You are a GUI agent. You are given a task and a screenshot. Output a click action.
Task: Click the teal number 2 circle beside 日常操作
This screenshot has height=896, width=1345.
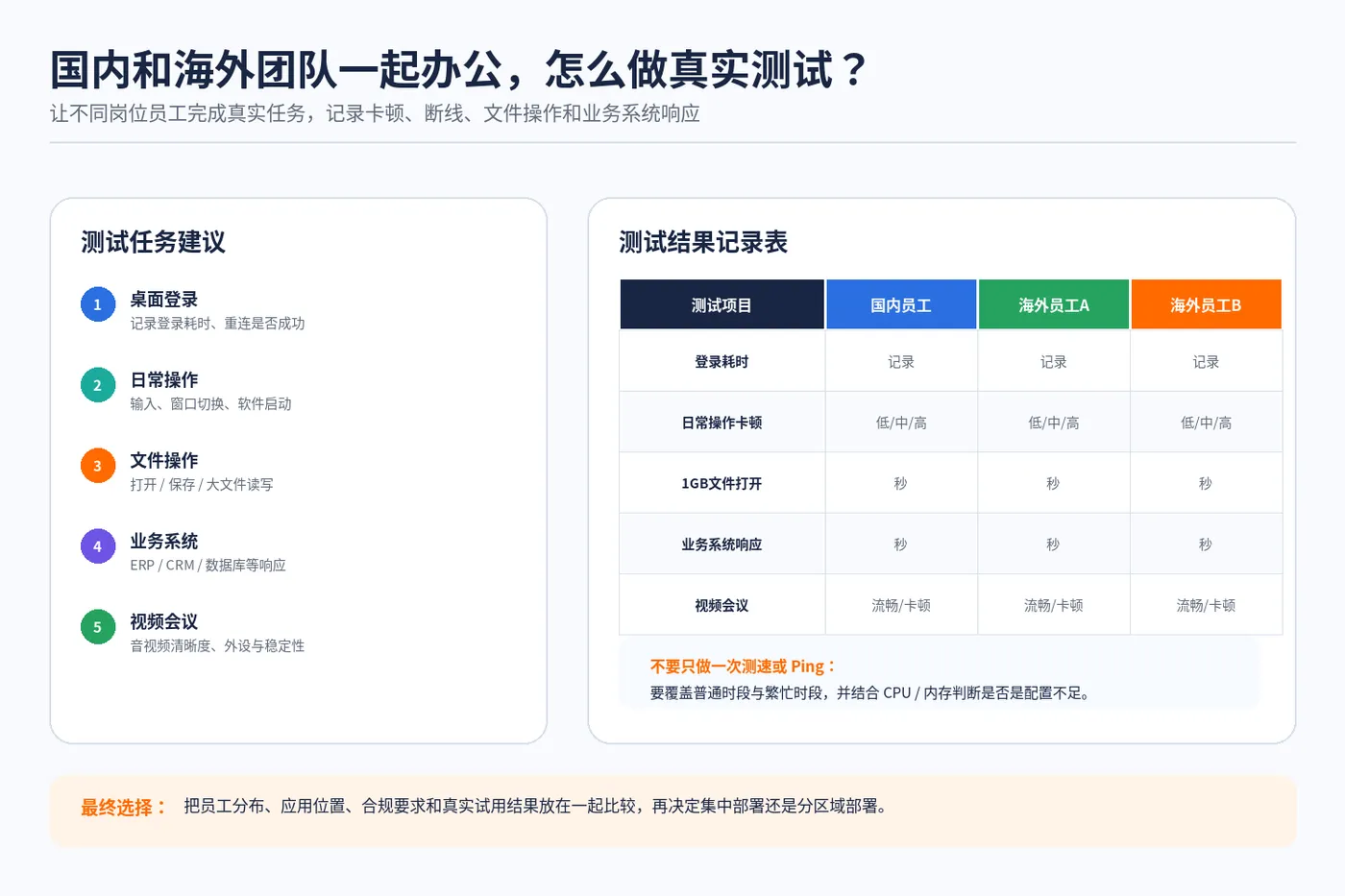click(x=97, y=385)
